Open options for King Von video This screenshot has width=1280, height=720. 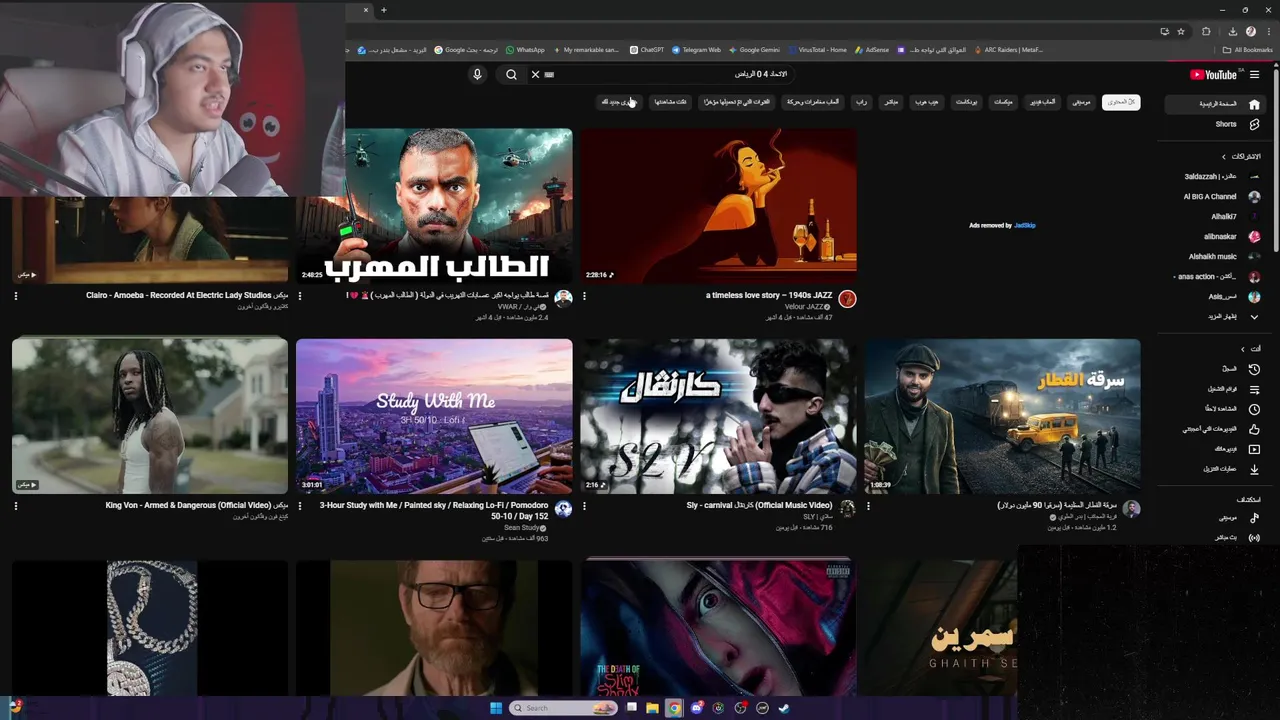tap(15, 506)
